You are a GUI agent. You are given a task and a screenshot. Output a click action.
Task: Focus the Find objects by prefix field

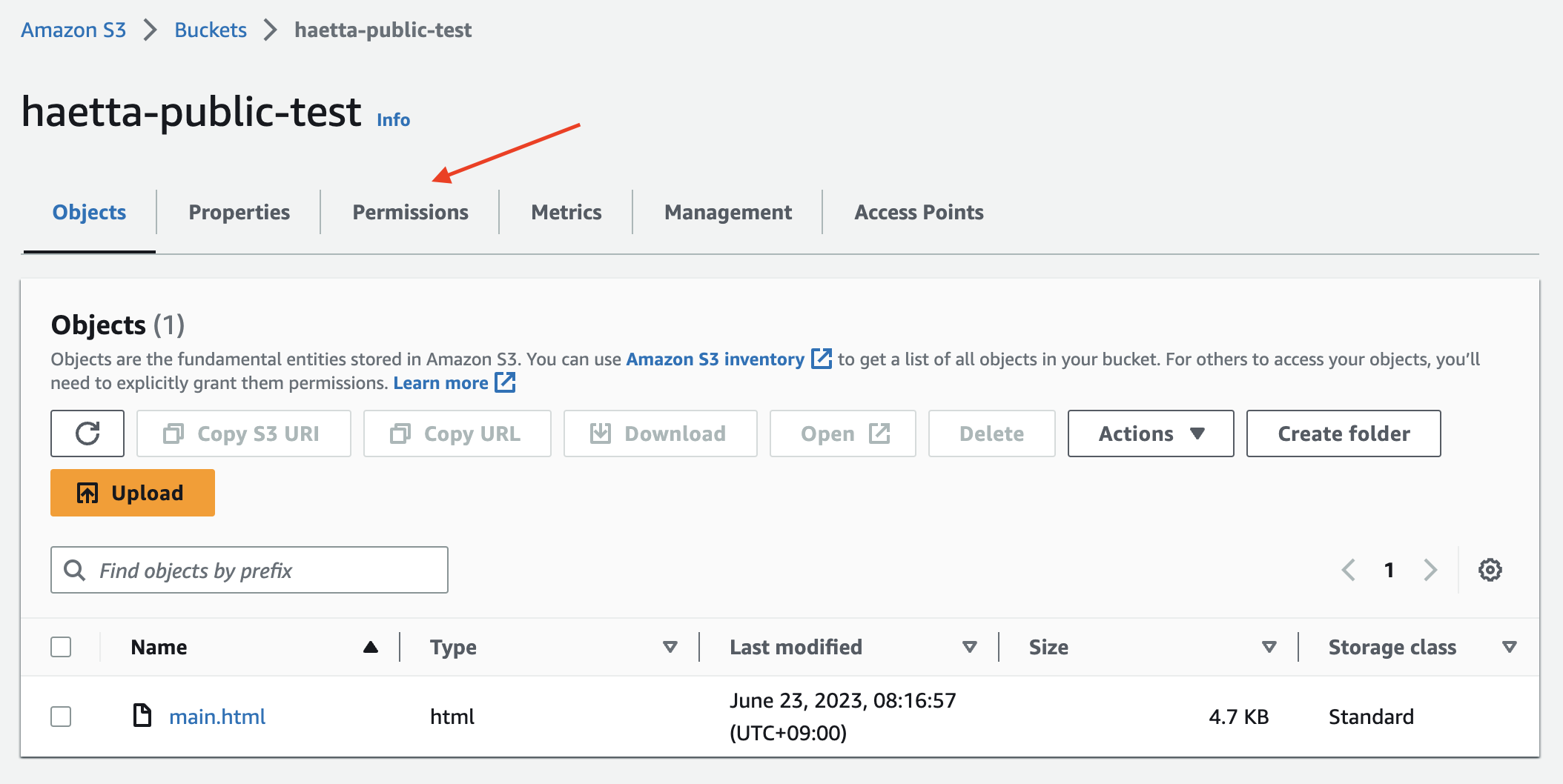pyautogui.click(x=249, y=570)
